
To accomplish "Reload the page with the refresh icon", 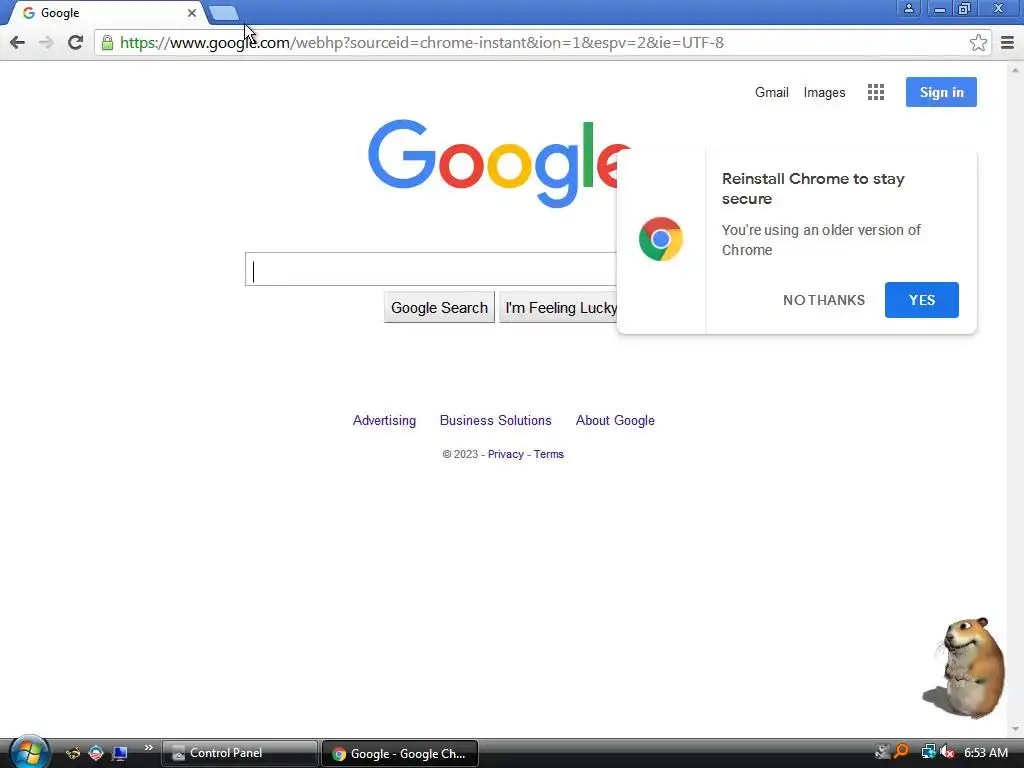I will tap(76, 43).
